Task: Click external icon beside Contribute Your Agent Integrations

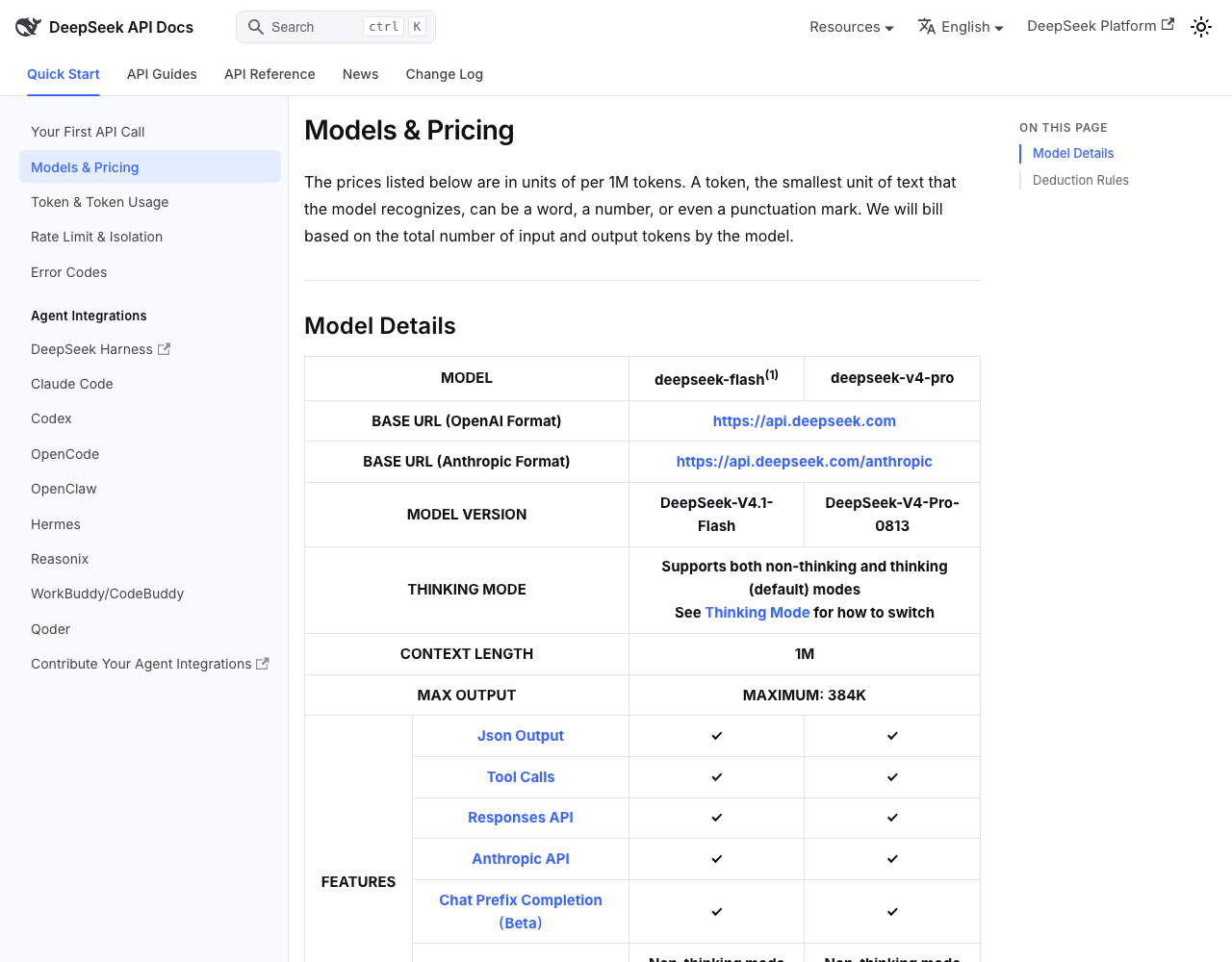Action: click(x=263, y=664)
